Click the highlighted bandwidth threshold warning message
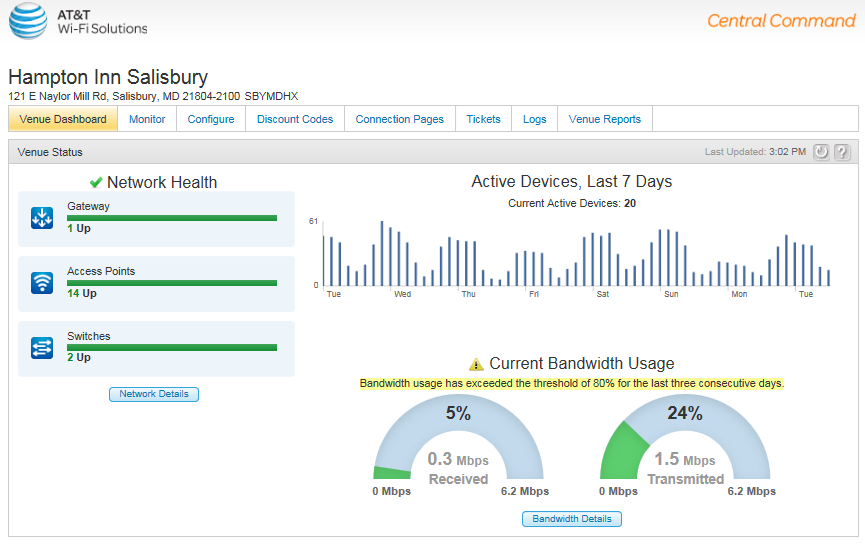This screenshot has width=865, height=544. pyautogui.click(x=572, y=383)
